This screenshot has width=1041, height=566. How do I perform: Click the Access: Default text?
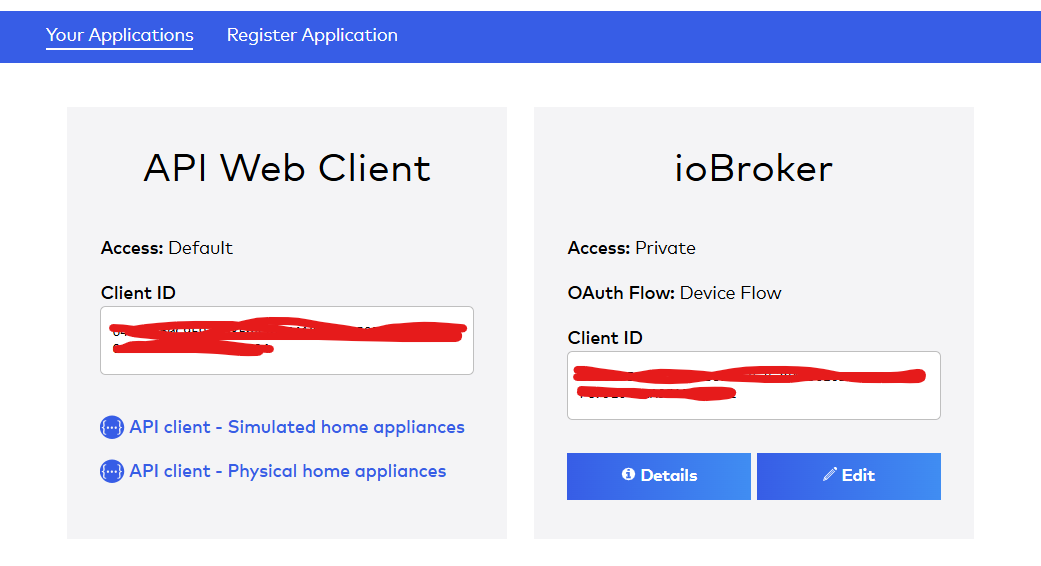click(167, 248)
